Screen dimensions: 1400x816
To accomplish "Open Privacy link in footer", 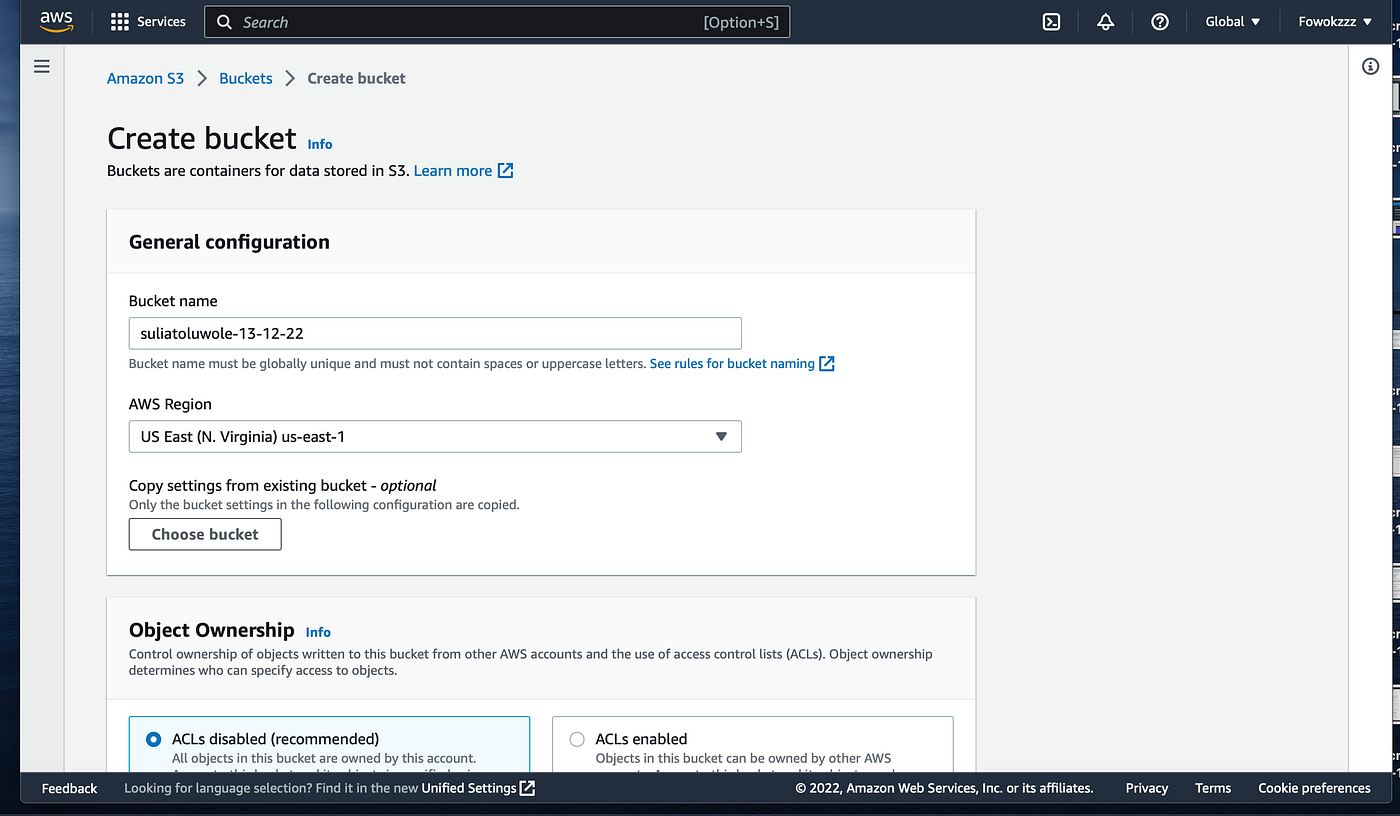I will click(x=1147, y=788).
